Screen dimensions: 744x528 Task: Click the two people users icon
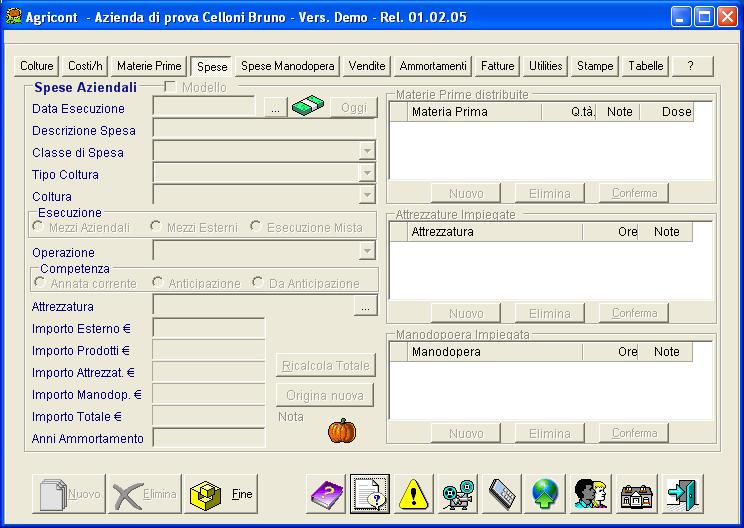click(x=591, y=494)
